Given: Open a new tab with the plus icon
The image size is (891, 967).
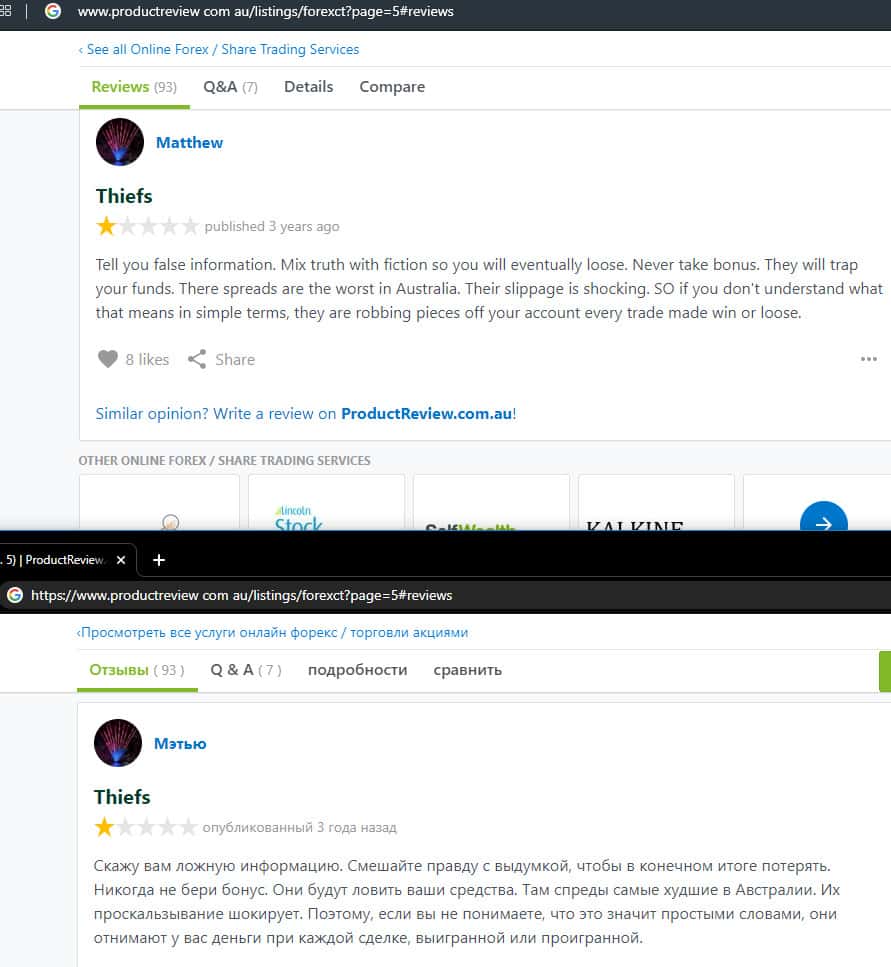Looking at the screenshot, I should 158,560.
